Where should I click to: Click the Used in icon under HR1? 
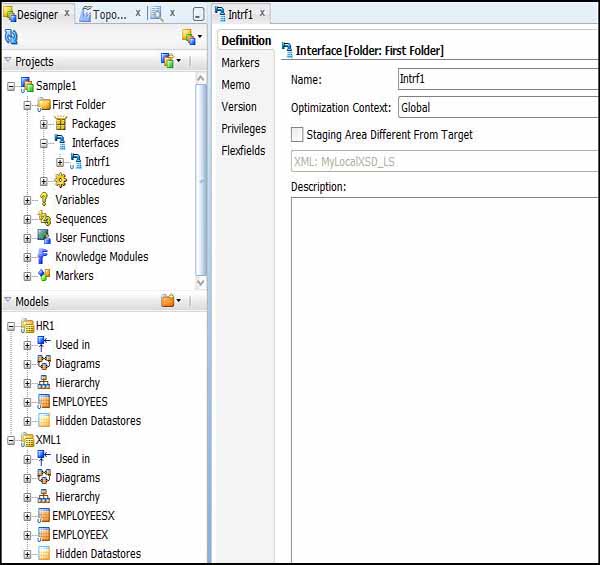pyautogui.click(x=43, y=344)
